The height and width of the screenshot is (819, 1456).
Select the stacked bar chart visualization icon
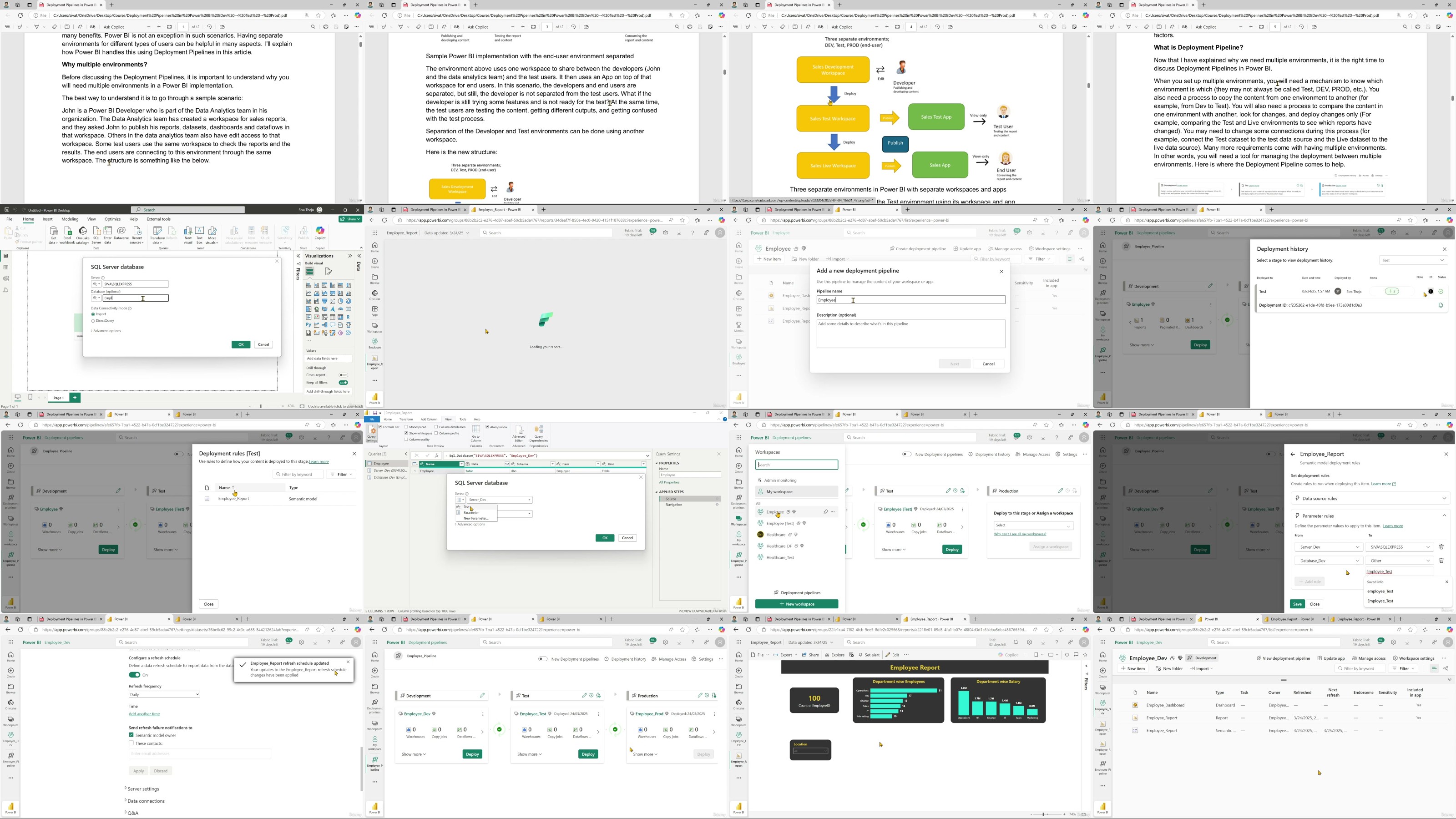click(x=308, y=285)
